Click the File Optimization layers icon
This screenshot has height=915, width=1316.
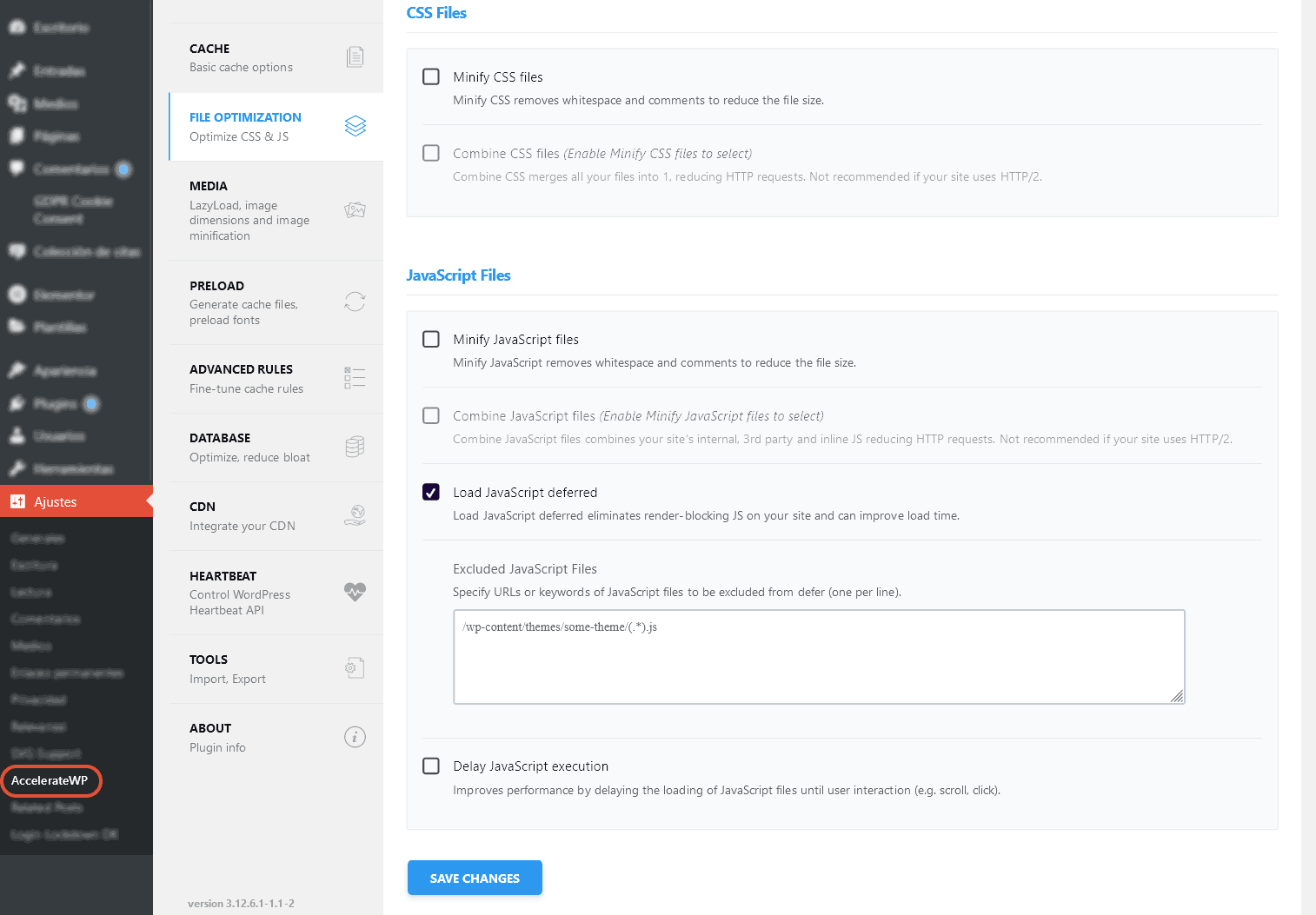pos(355,125)
